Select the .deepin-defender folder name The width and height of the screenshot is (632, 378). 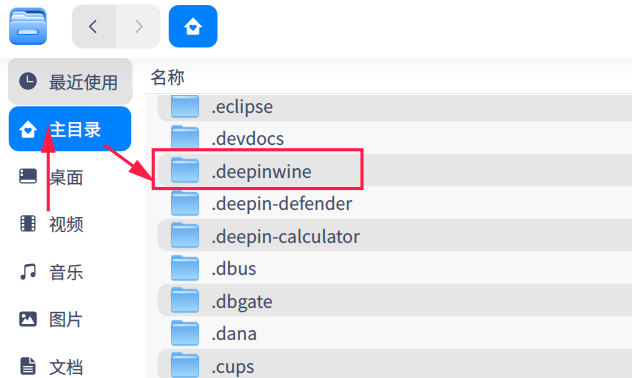point(281,204)
